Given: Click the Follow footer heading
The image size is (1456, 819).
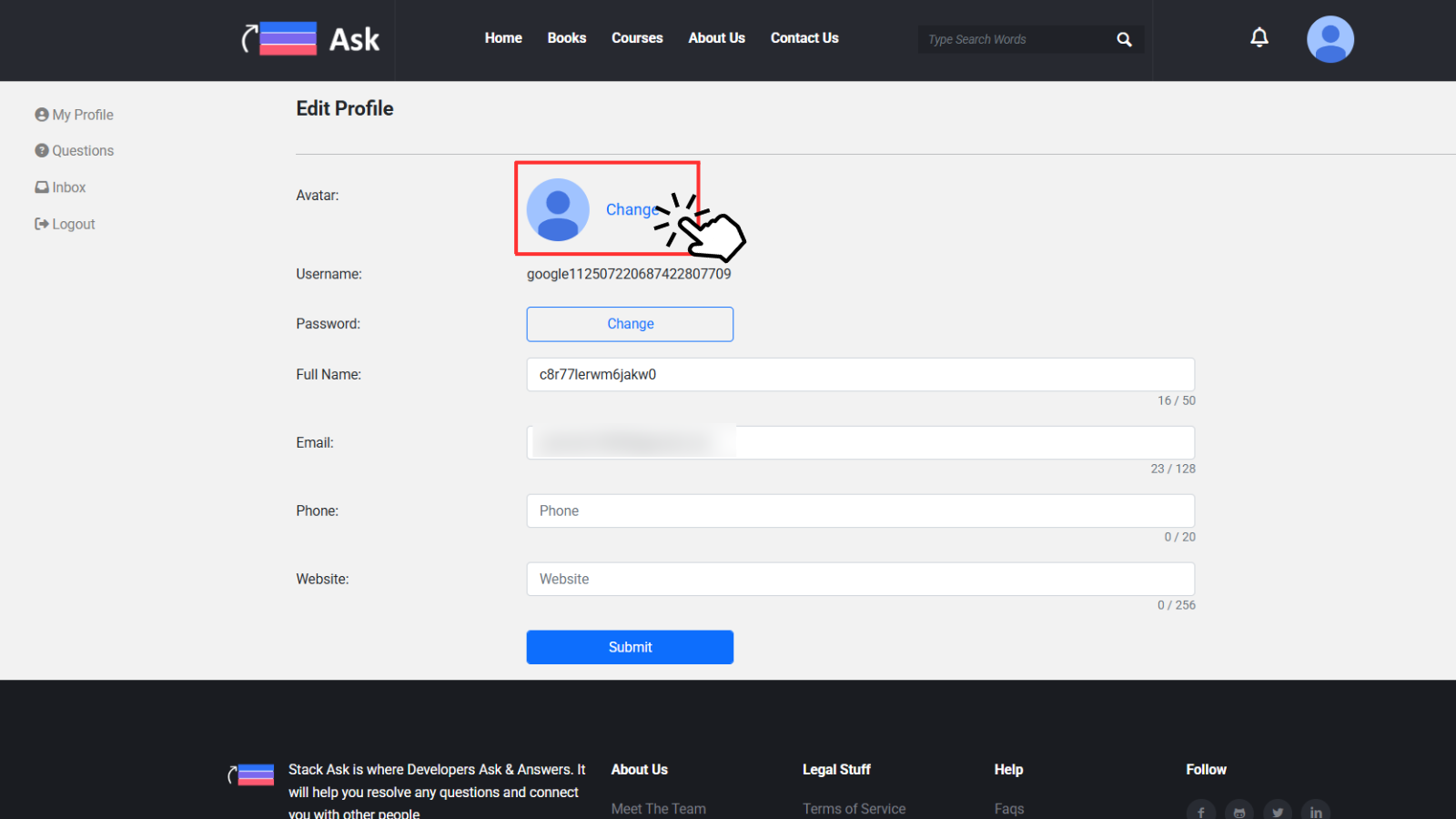Looking at the screenshot, I should tap(1207, 770).
